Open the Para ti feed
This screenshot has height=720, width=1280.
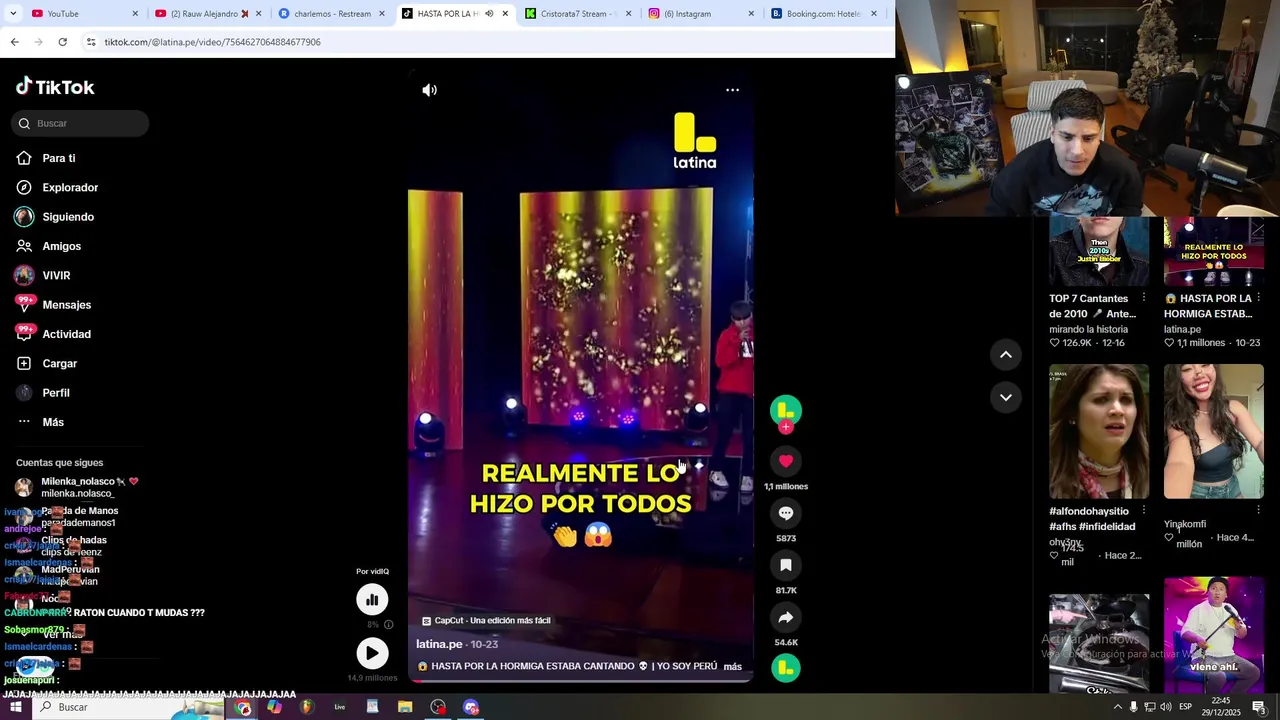pos(59,158)
